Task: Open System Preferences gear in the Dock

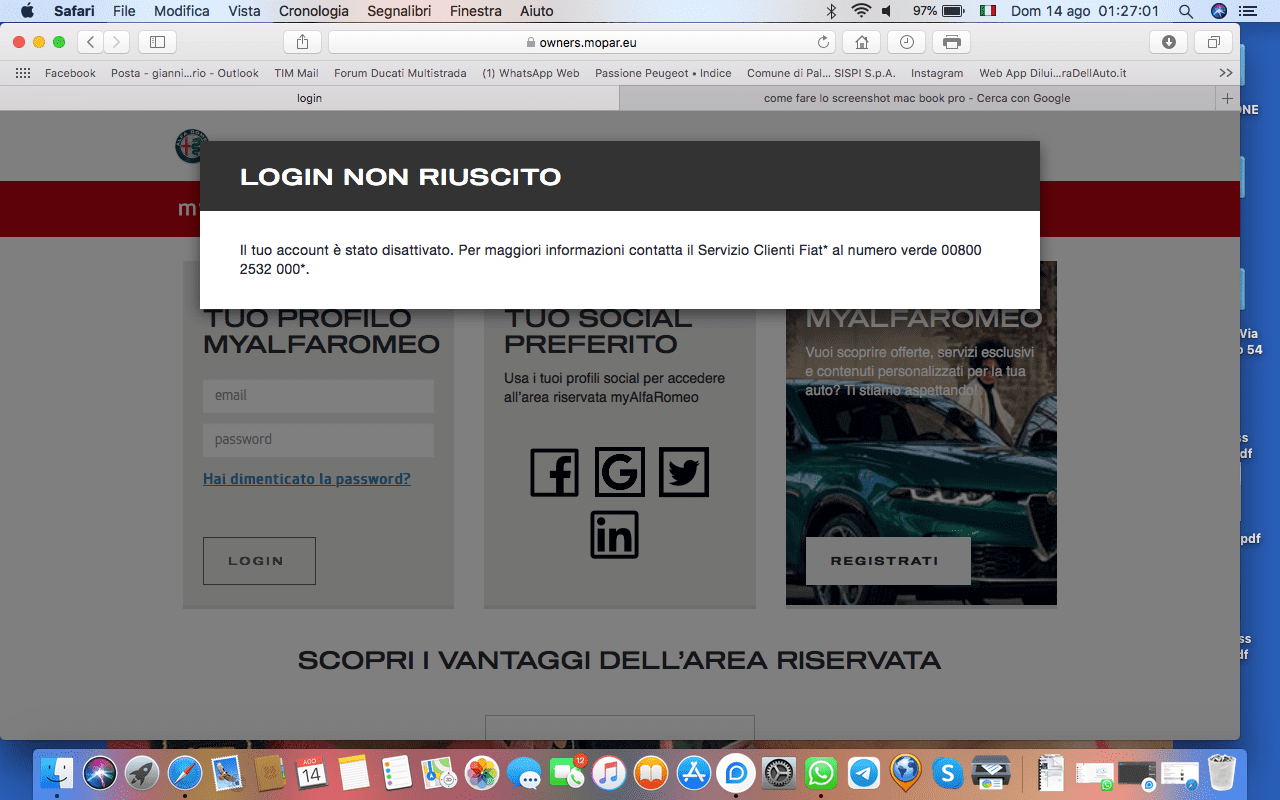Action: [x=779, y=773]
